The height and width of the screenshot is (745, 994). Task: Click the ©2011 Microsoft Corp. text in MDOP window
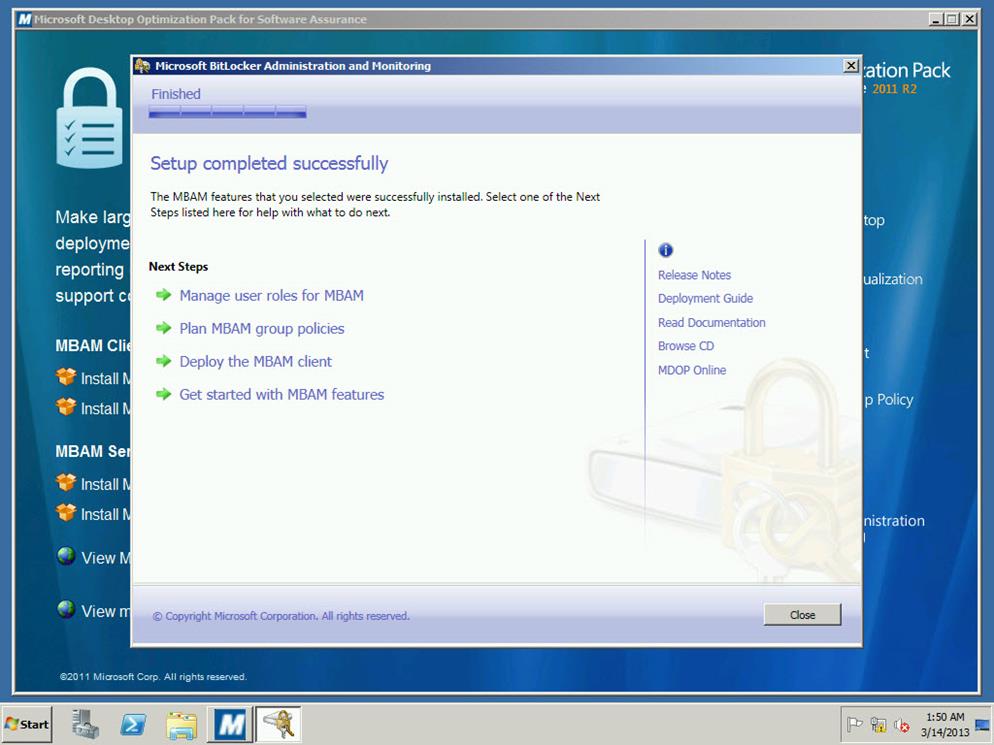pyautogui.click(x=153, y=677)
